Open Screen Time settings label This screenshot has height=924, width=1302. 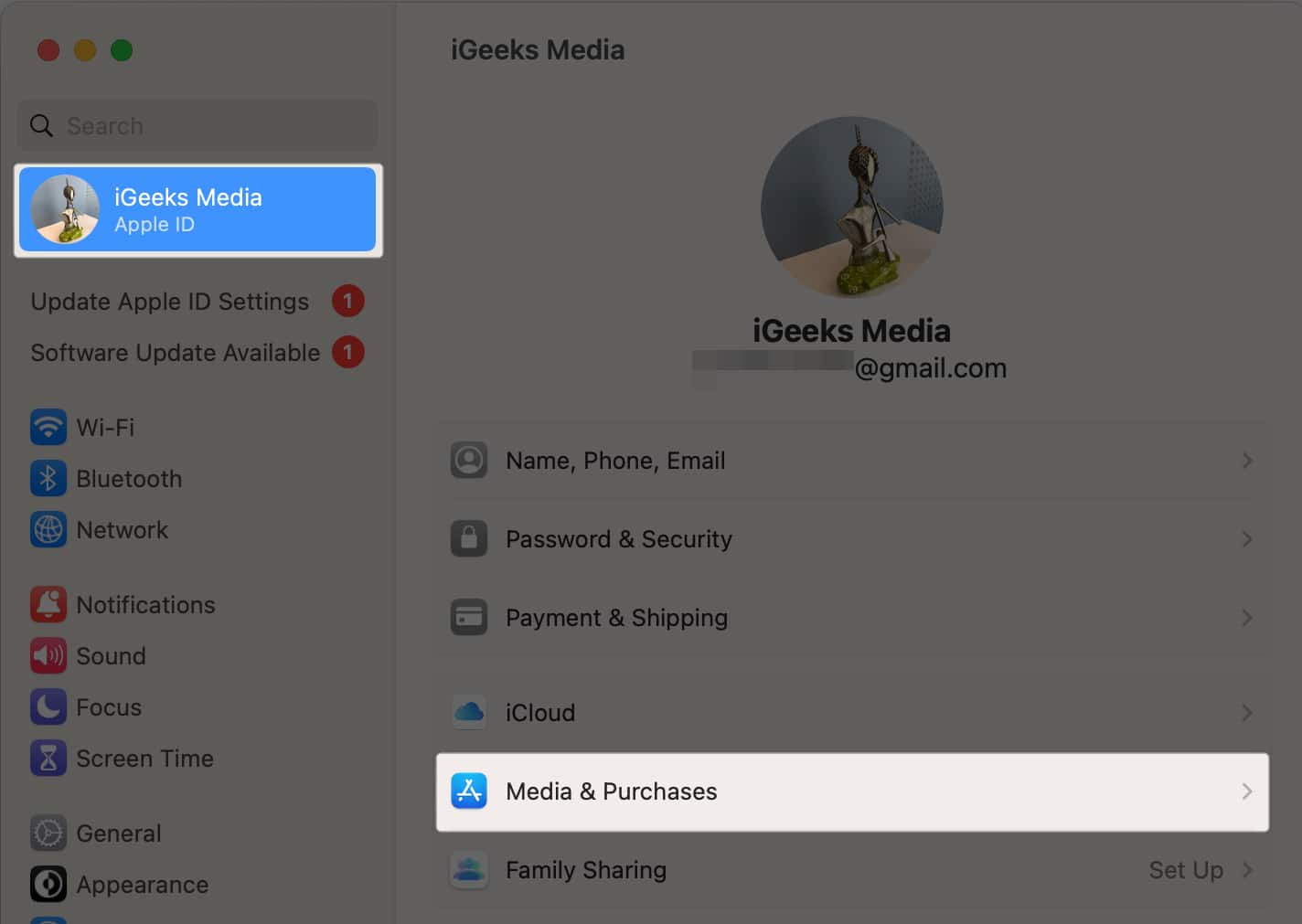[144, 758]
